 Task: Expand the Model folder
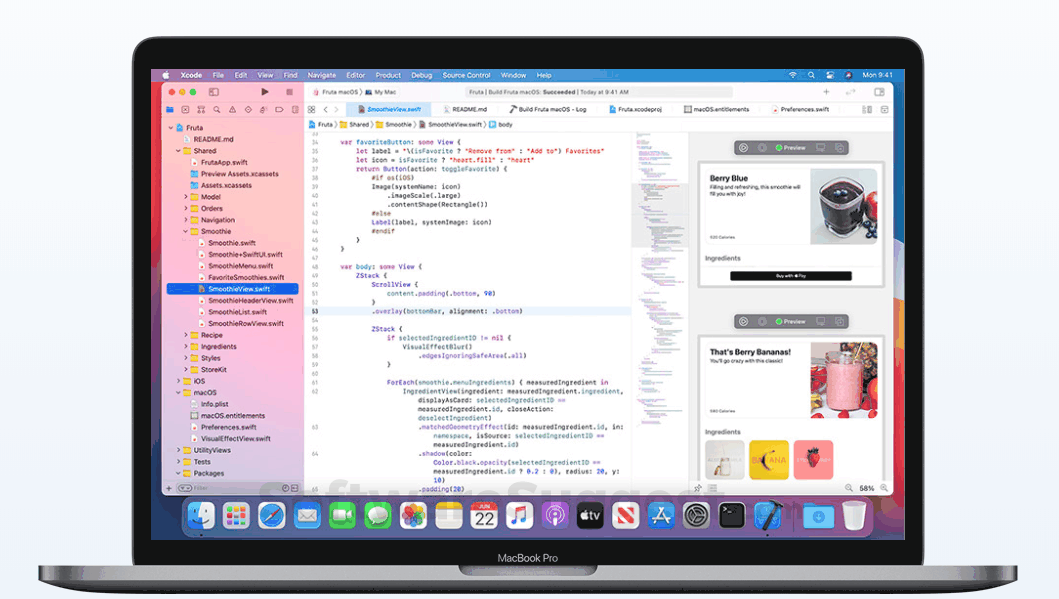click(186, 197)
